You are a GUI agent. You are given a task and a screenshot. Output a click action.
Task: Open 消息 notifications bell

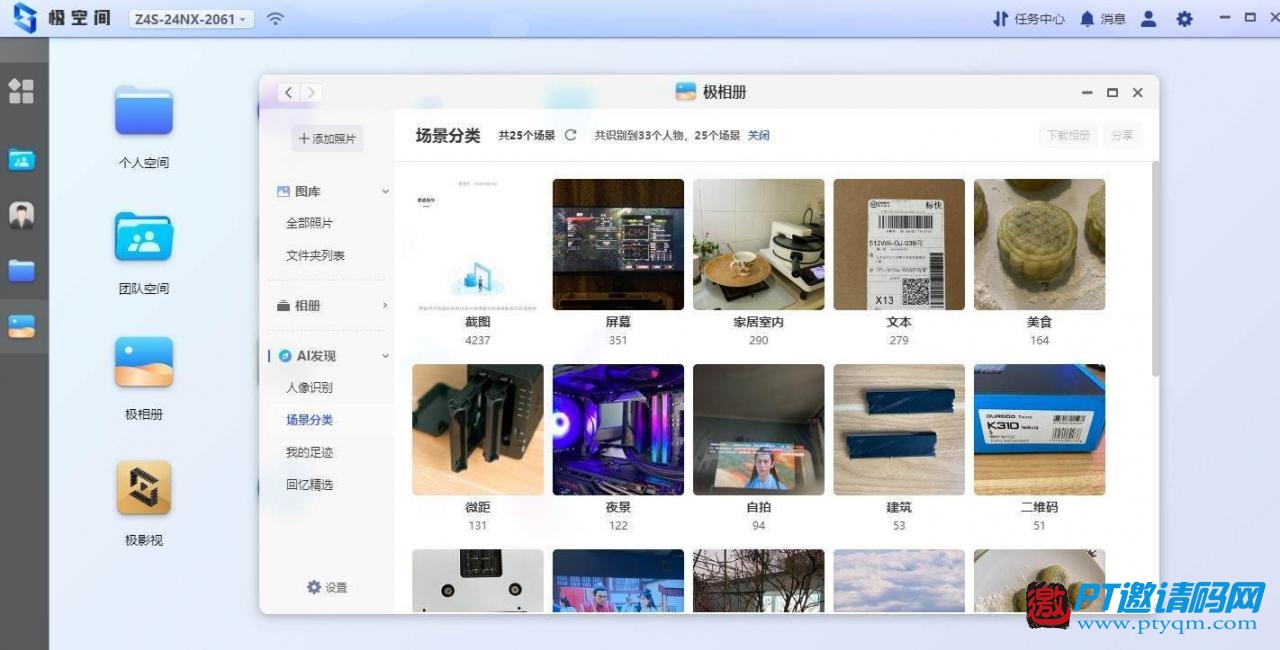tap(1103, 19)
